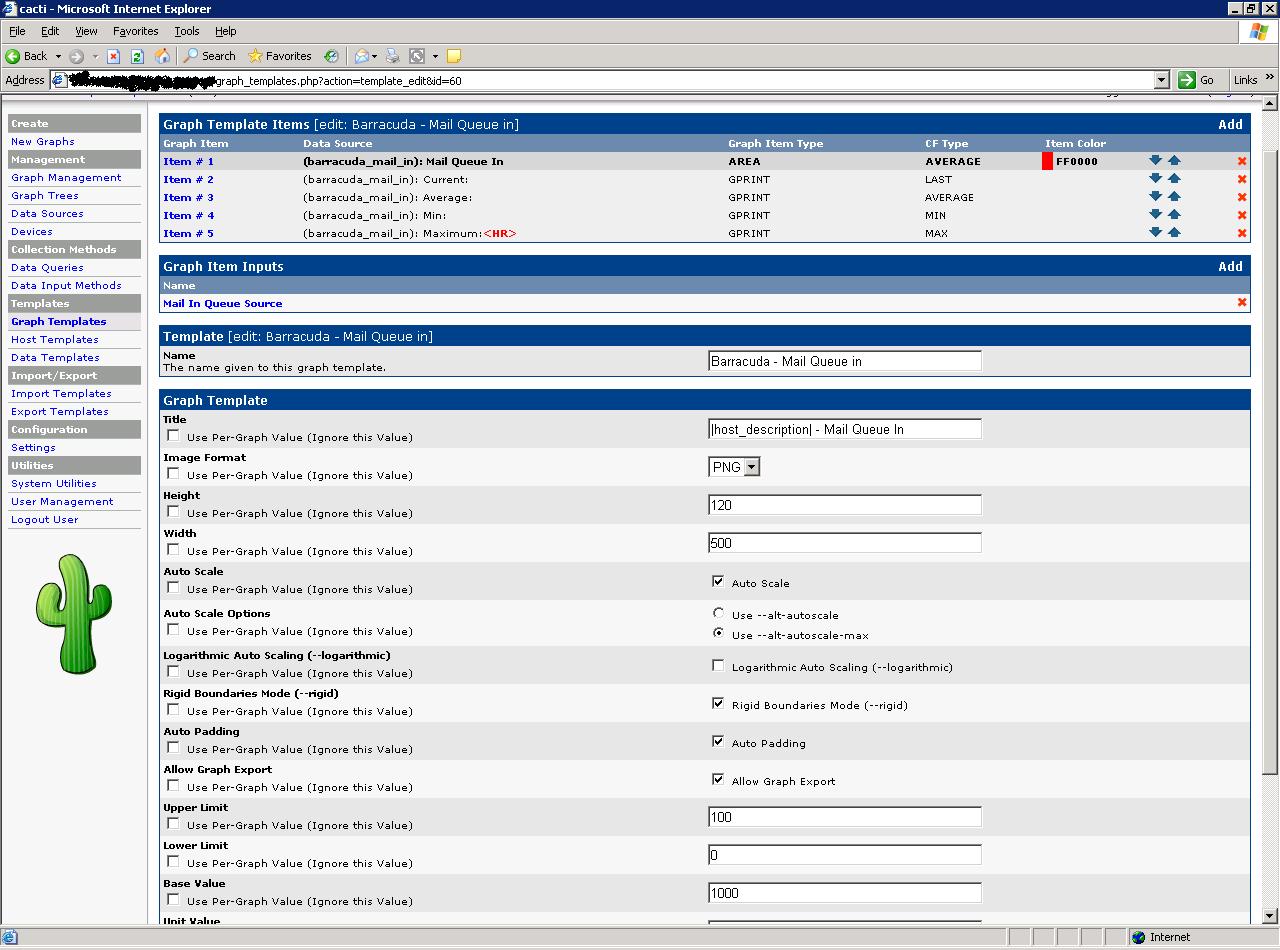Refresh the page with the Refresh icon
This screenshot has height=950, width=1280.
point(137,56)
